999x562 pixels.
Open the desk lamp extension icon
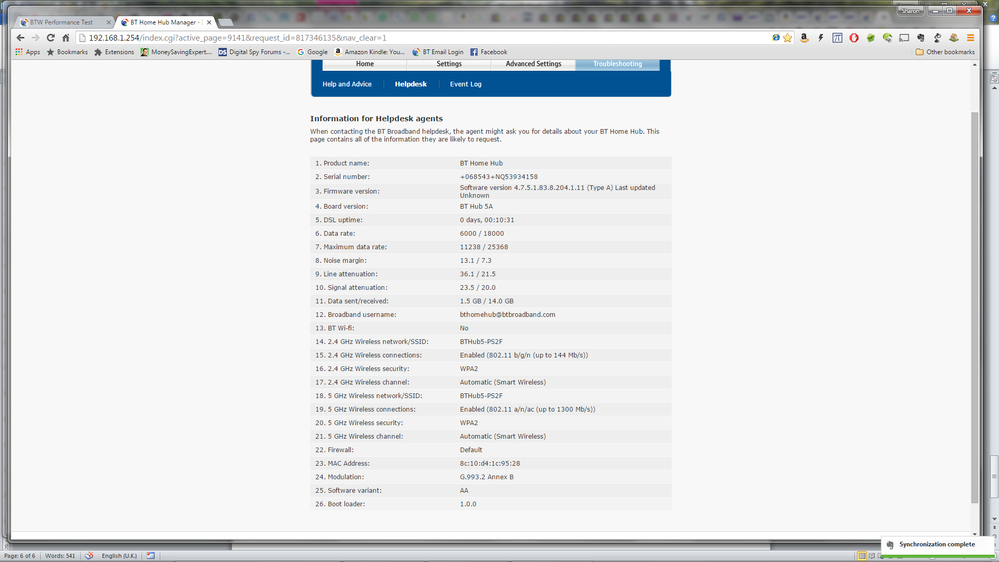pyautogui.click(x=937, y=38)
